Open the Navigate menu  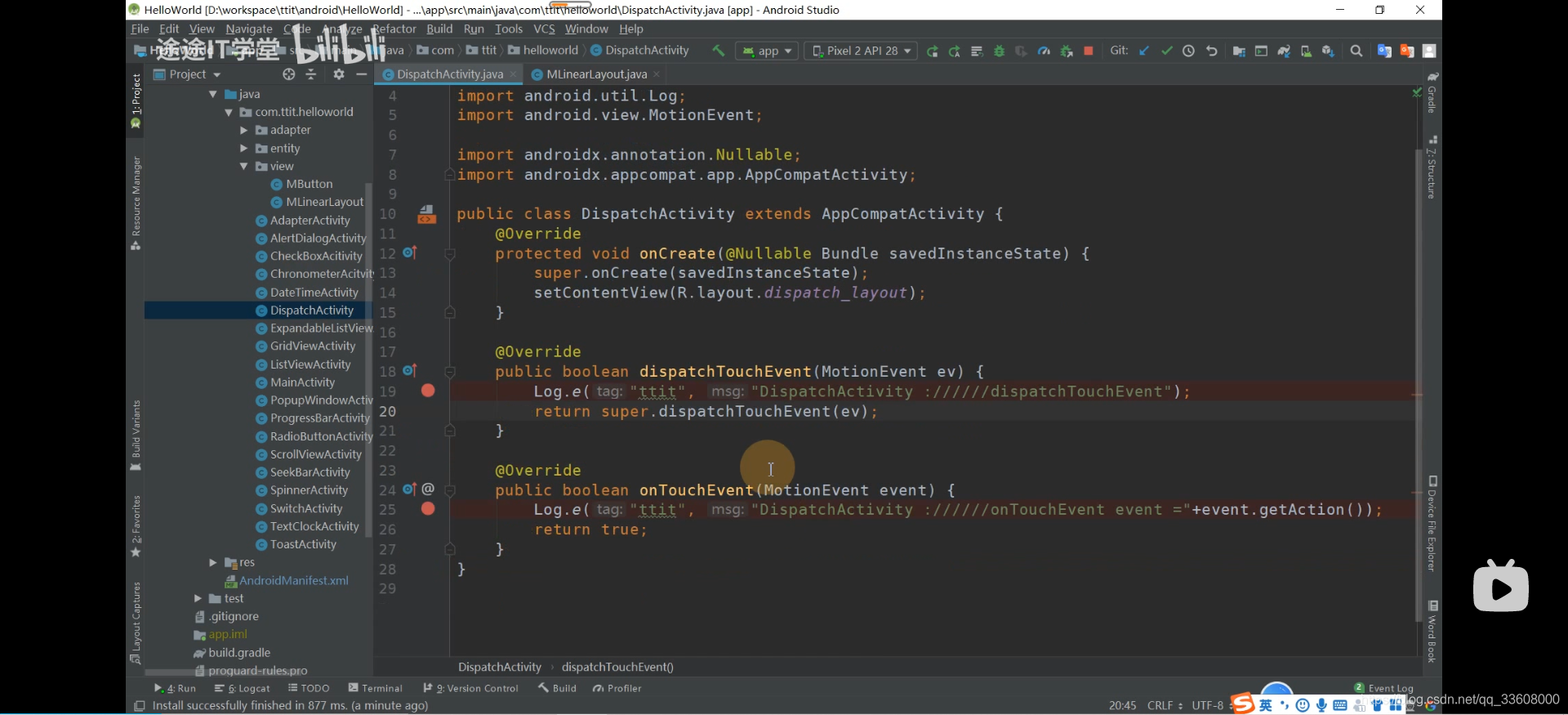click(249, 29)
